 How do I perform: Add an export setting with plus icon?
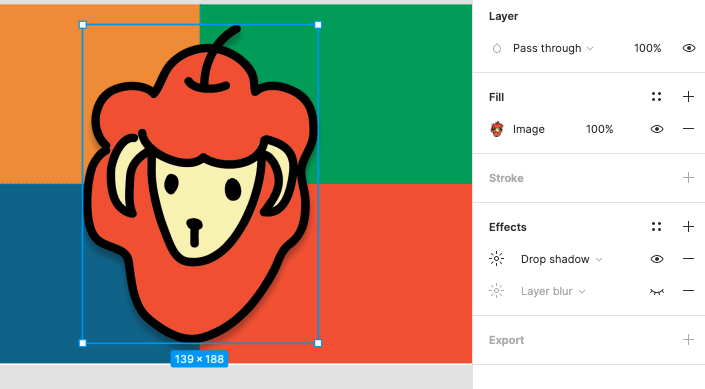point(688,340)
